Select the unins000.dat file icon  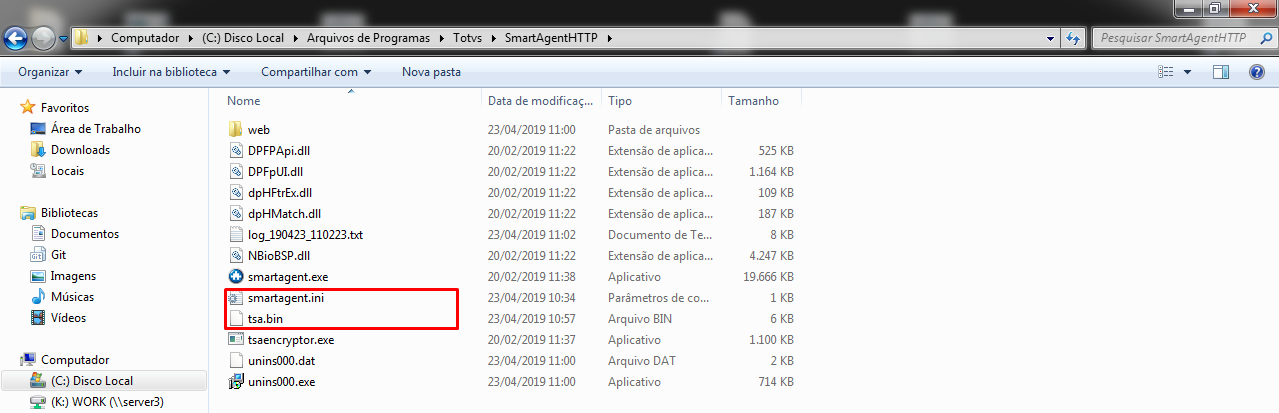236,361
